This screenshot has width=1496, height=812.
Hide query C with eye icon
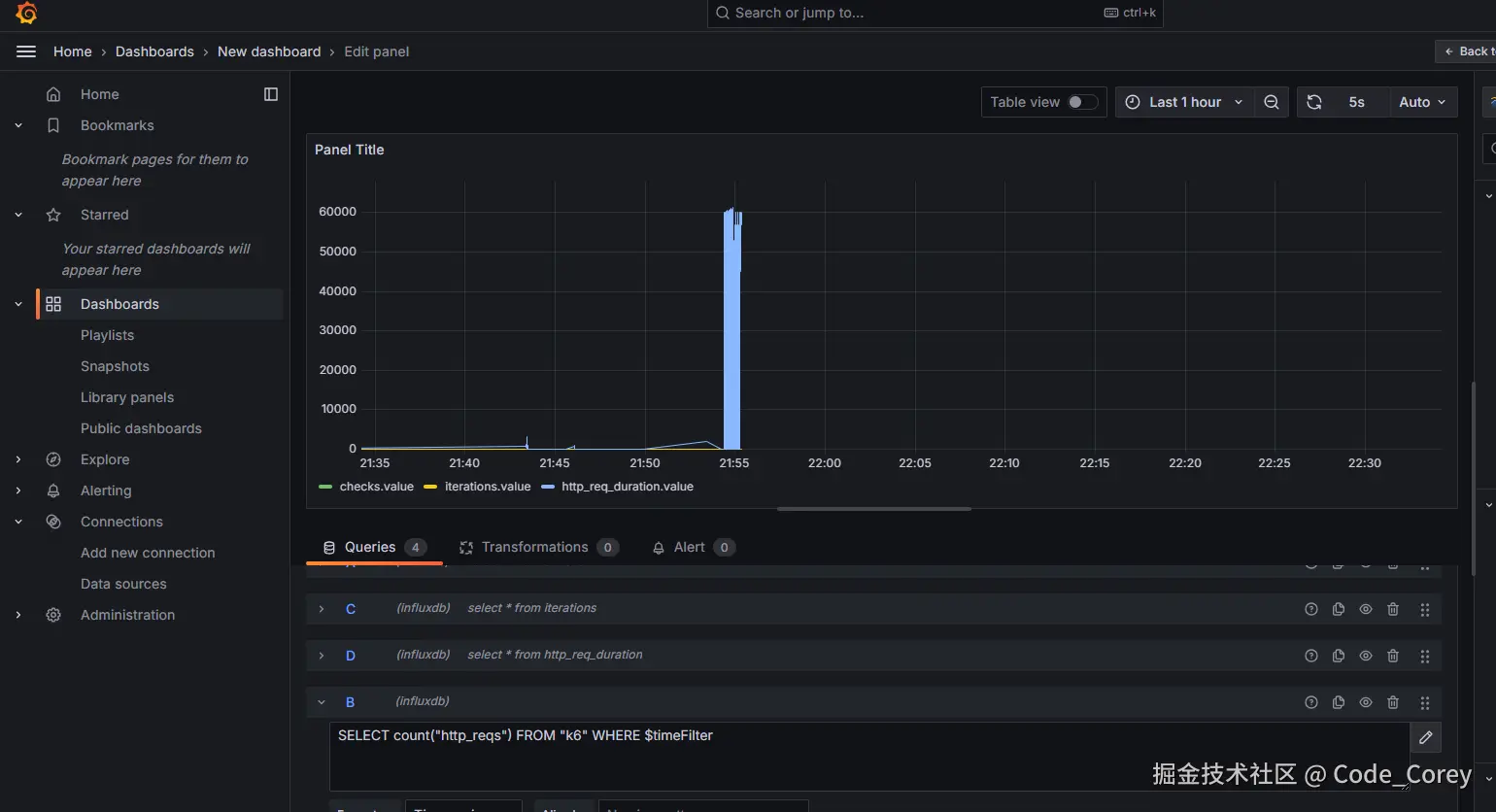point(1366,609)
